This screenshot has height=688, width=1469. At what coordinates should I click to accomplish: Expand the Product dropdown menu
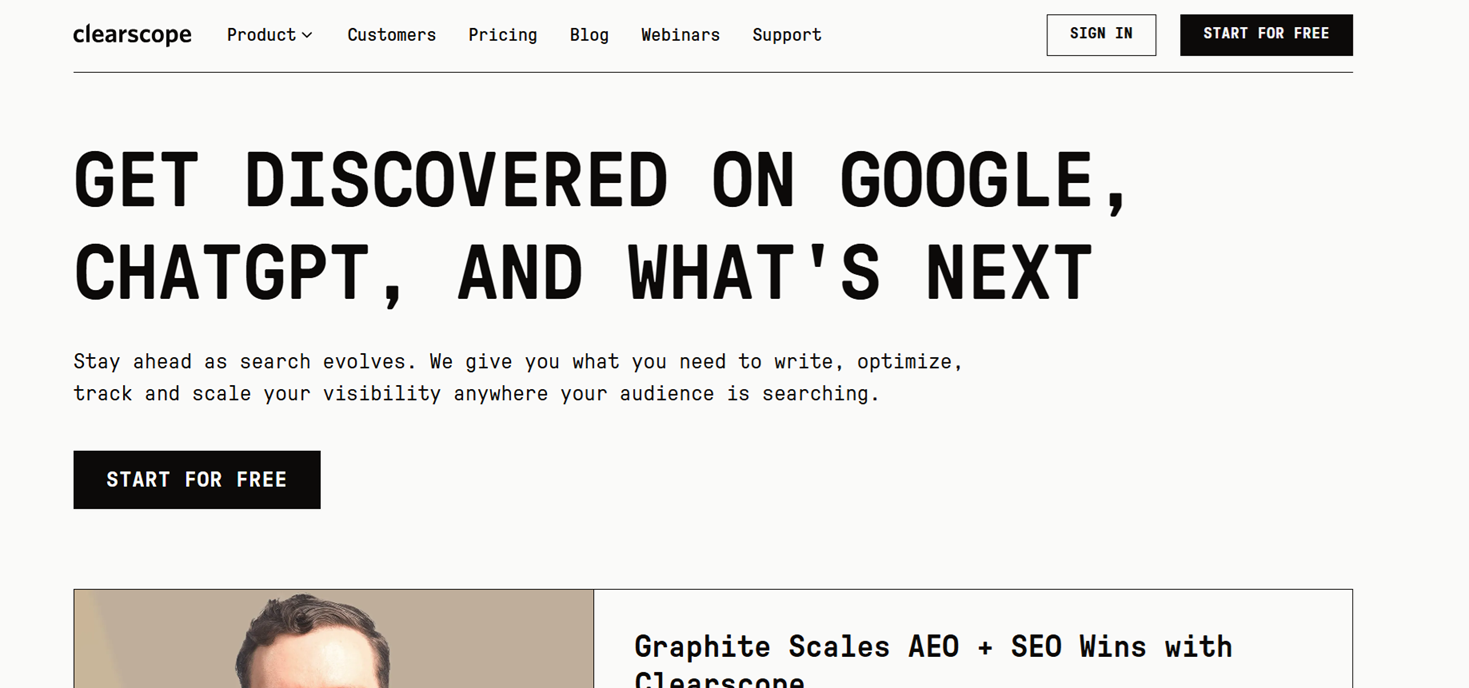(270, 35)
